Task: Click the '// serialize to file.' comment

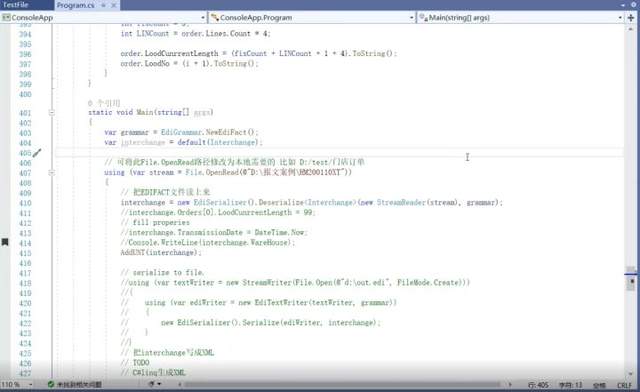Action: click(x=162, y=273)
